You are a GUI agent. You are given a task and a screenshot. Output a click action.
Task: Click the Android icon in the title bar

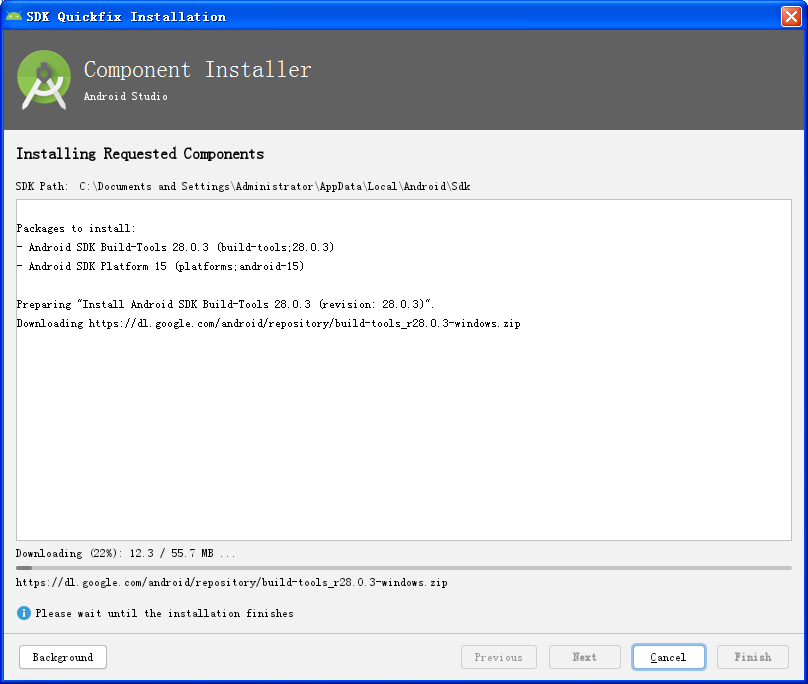(14, 16)
